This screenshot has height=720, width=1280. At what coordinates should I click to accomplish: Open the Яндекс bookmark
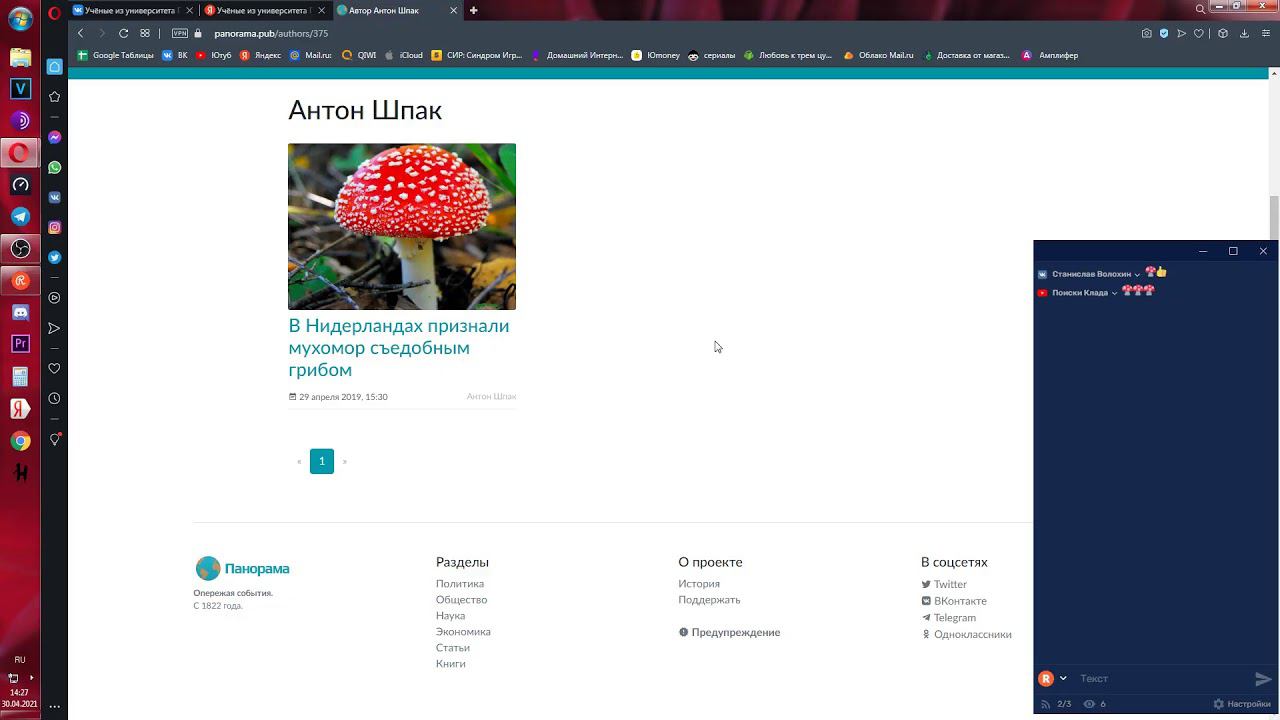tap(260, 55)
